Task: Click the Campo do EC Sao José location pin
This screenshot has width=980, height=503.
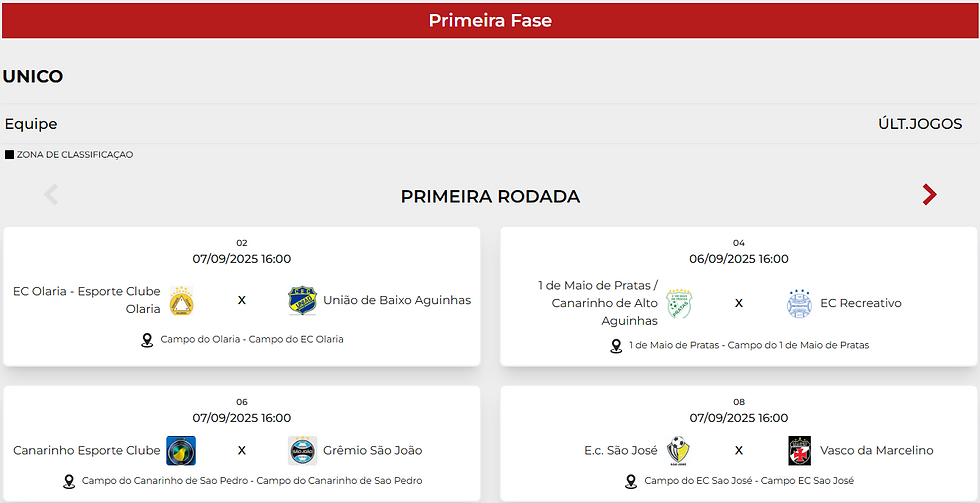Action: 631,481
